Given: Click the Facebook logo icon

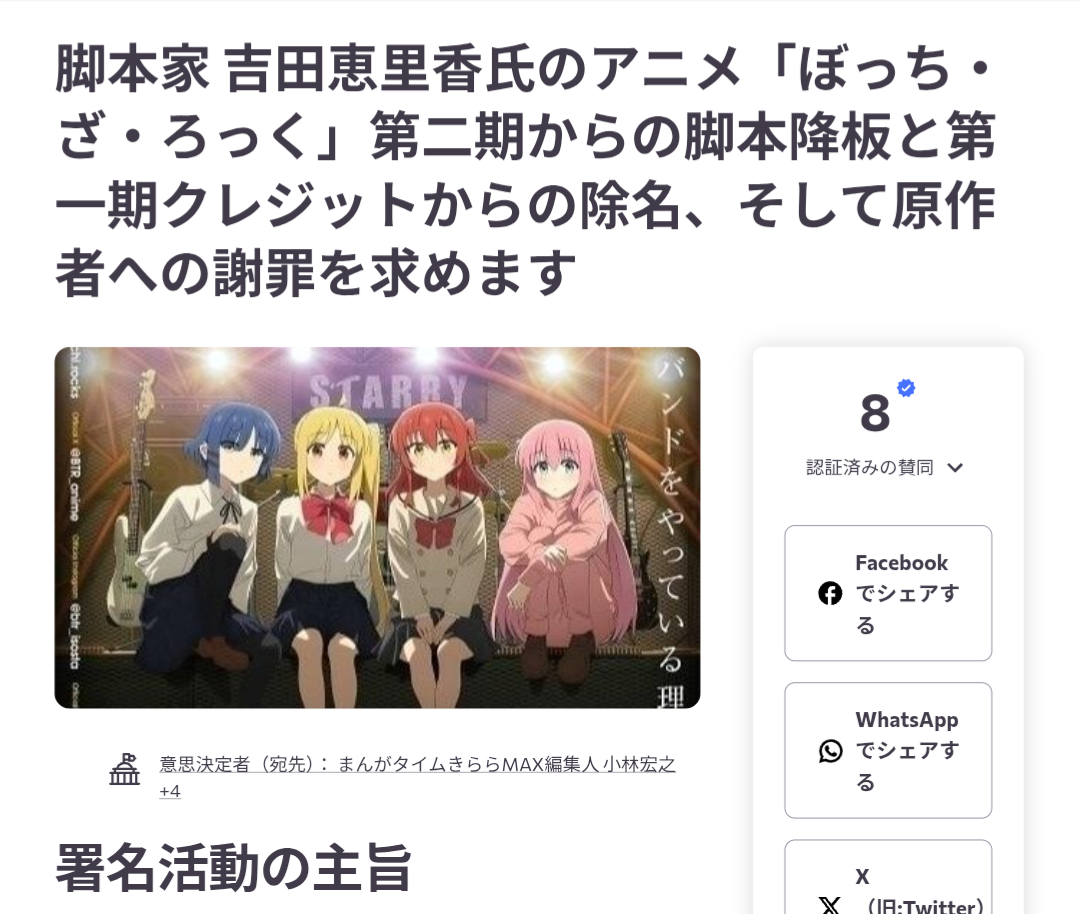Looking at the screenshot, I should click(830, 593).
